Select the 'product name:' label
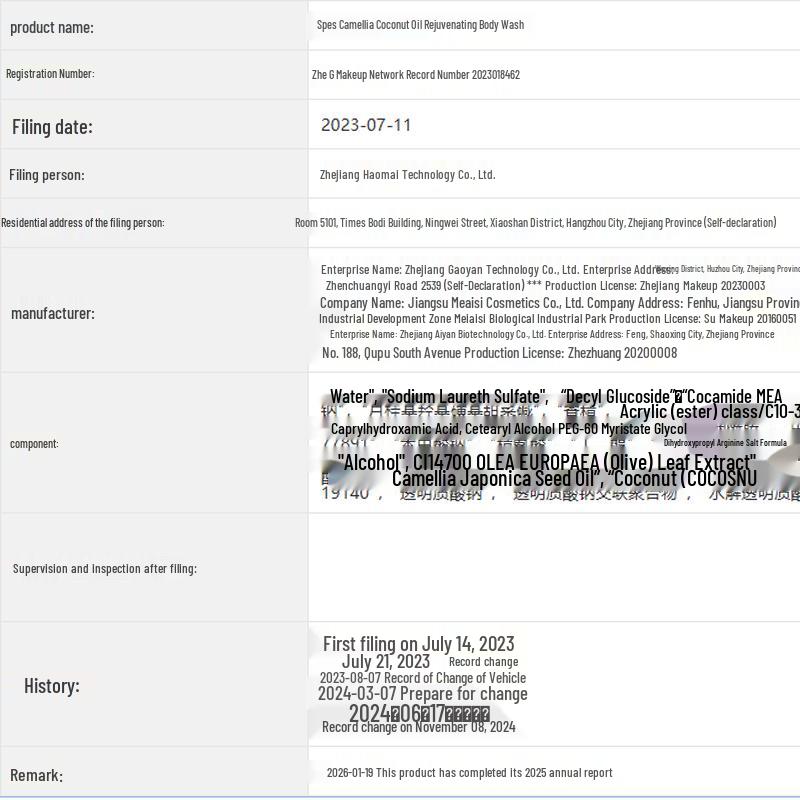Viewport: 800px width, 800px height. tap(52, 28)
